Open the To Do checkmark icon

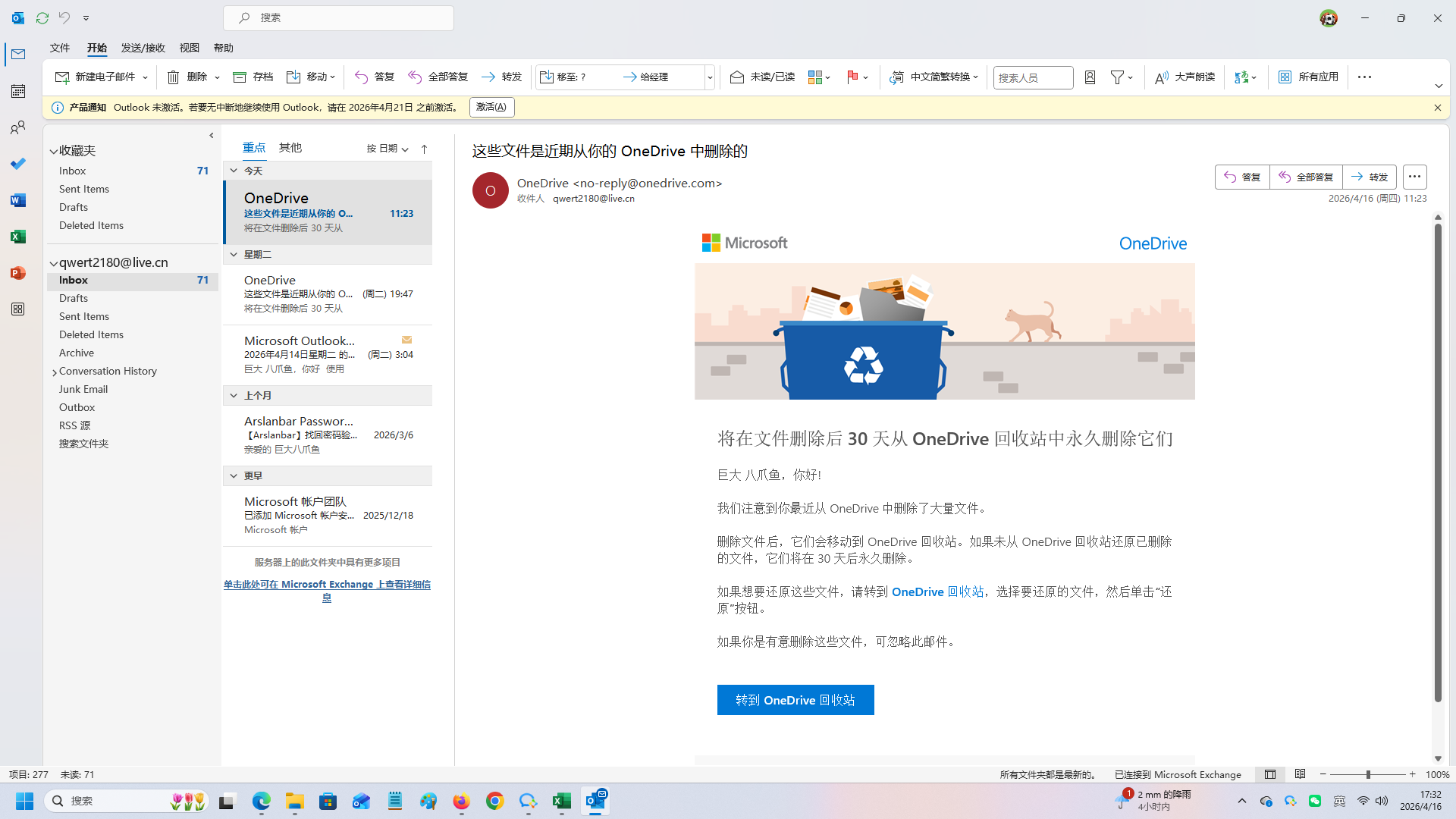click(x=18, y=164)
